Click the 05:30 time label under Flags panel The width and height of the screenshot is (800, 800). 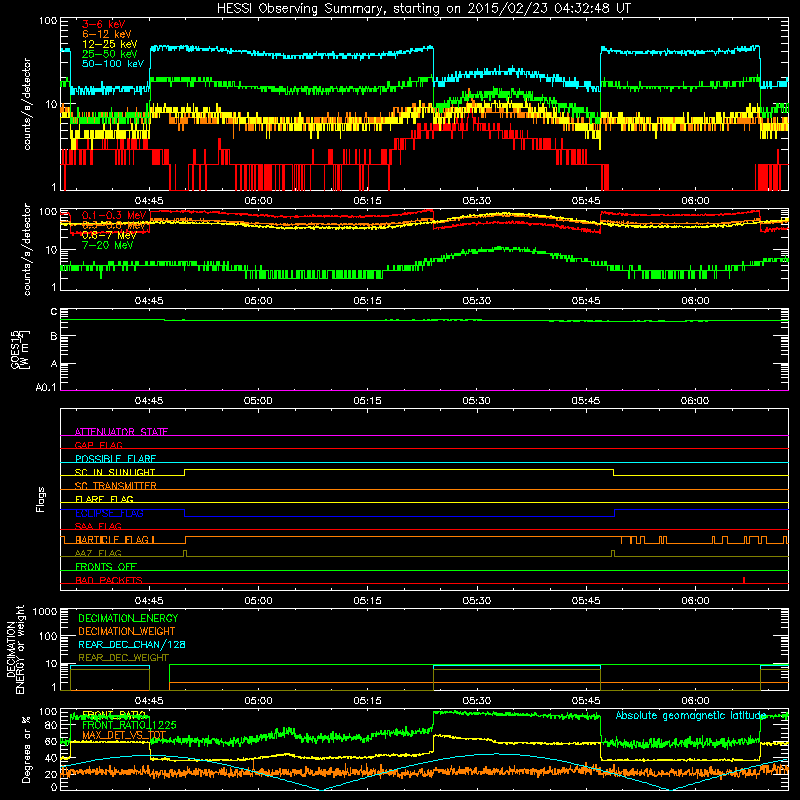coord(477,601)
